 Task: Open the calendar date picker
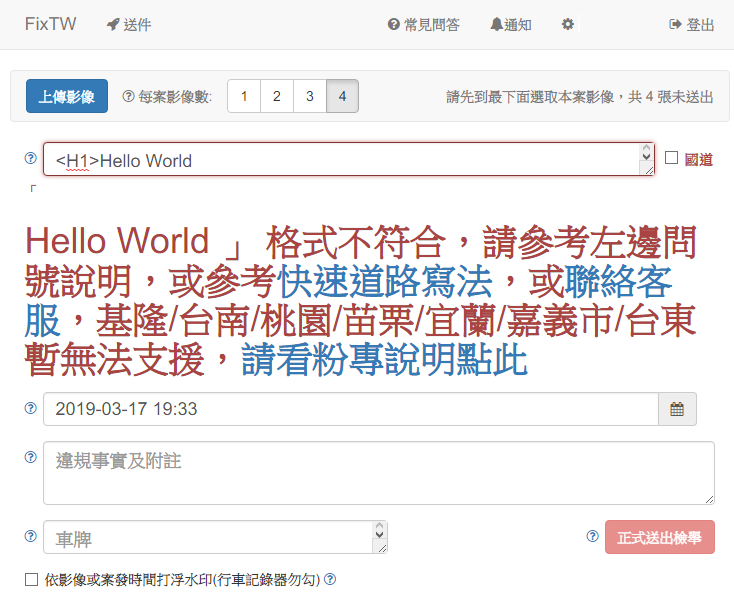click(x=677, y=409)
